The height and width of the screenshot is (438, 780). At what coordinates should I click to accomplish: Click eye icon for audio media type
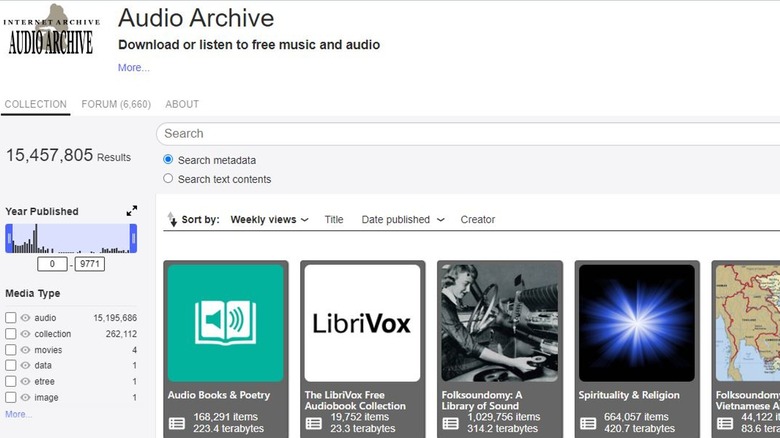[x=25, y=318]
